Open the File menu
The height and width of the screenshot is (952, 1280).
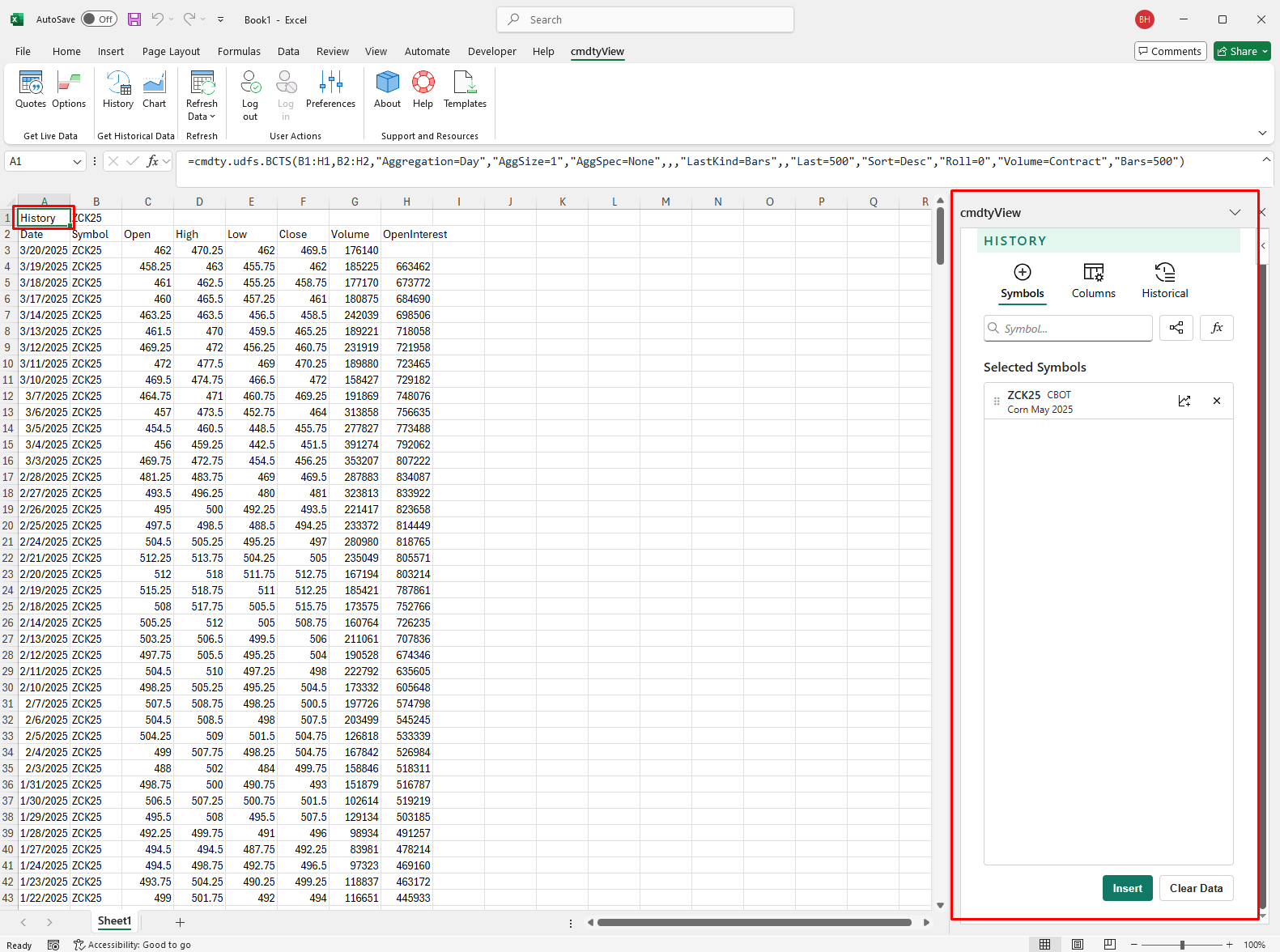tap(23, 51)
